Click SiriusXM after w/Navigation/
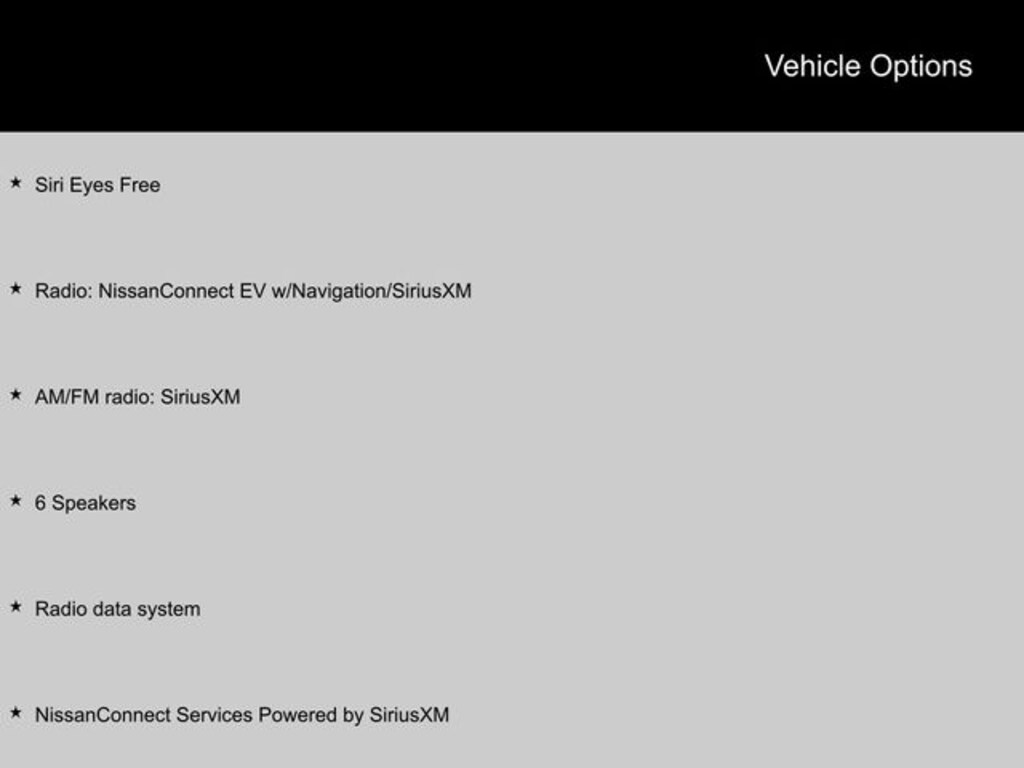 pos(431,291)
